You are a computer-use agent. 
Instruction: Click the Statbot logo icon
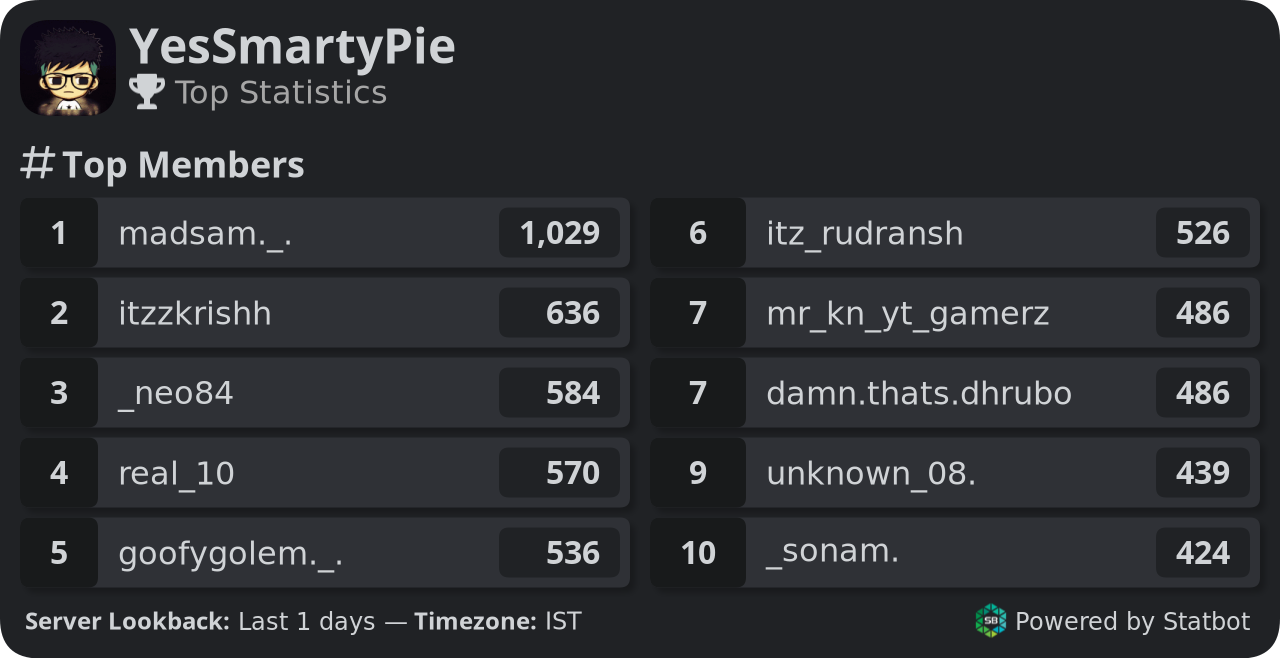tap(990, 621)
